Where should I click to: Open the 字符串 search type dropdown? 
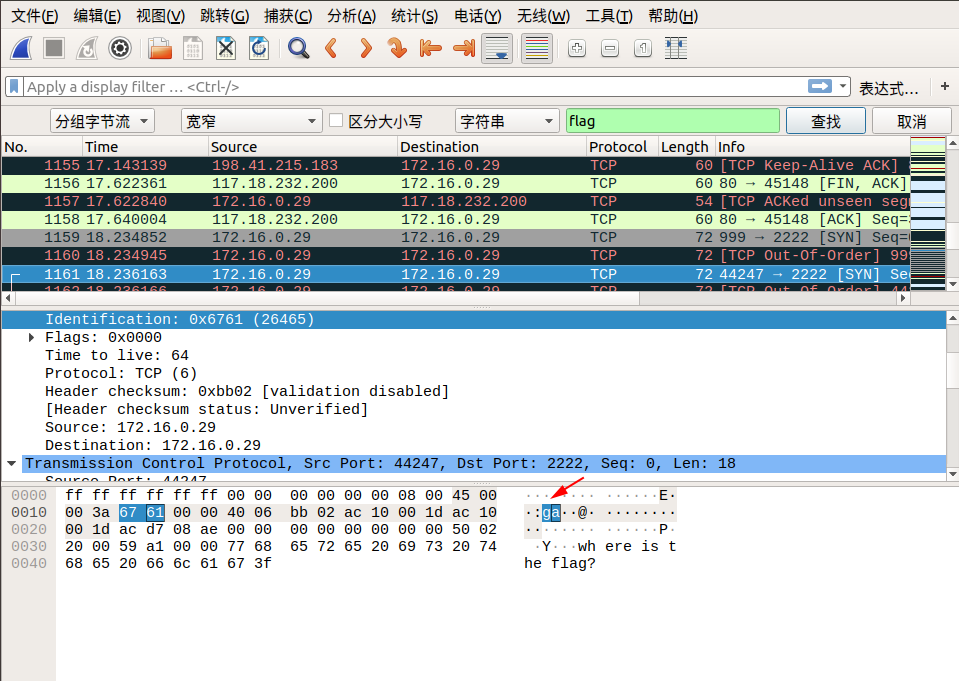[x=507, y=121]
